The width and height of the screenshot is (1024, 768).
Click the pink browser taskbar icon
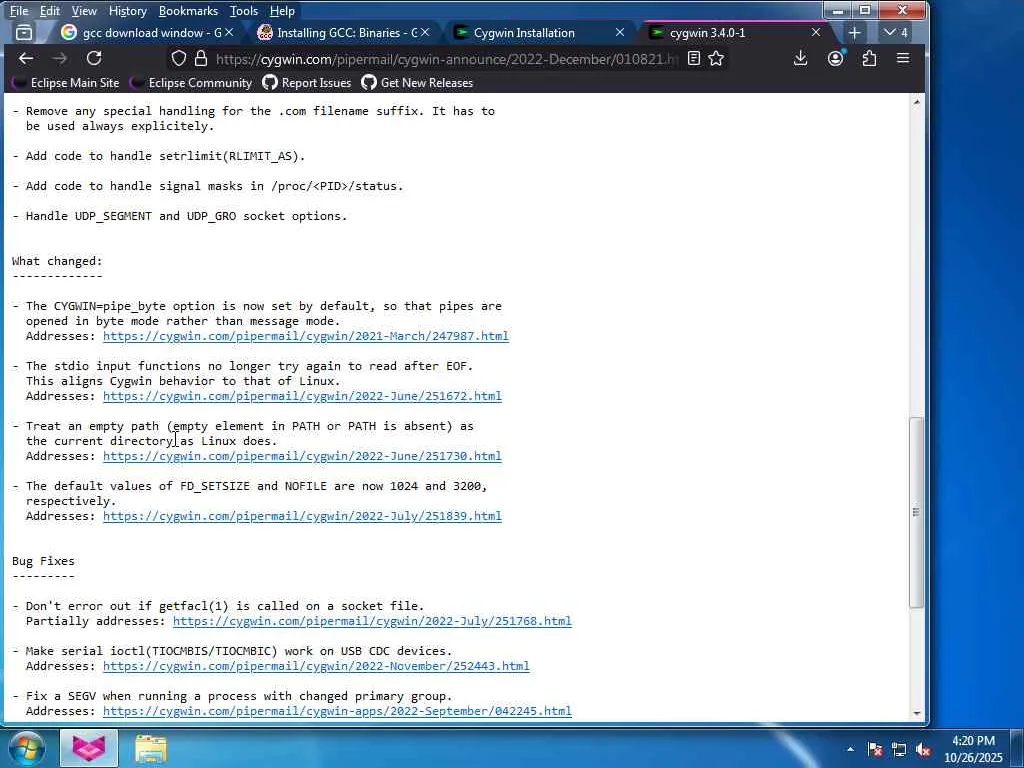pos(89,748)
